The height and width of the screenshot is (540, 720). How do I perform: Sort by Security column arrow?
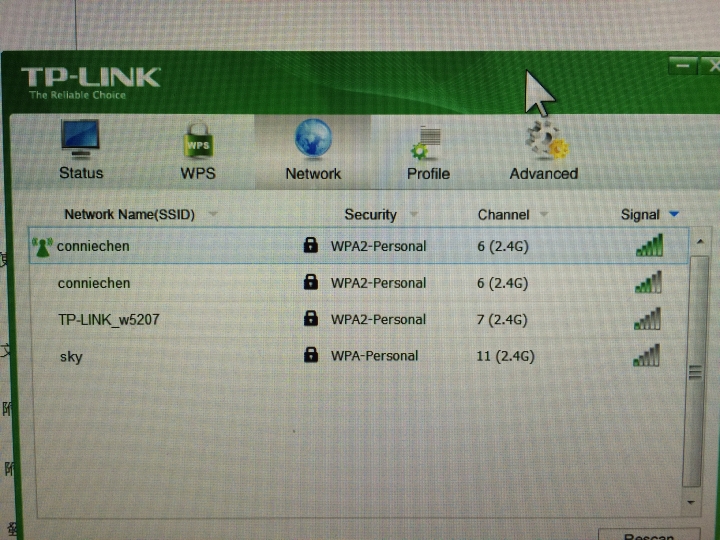[414, 214]
